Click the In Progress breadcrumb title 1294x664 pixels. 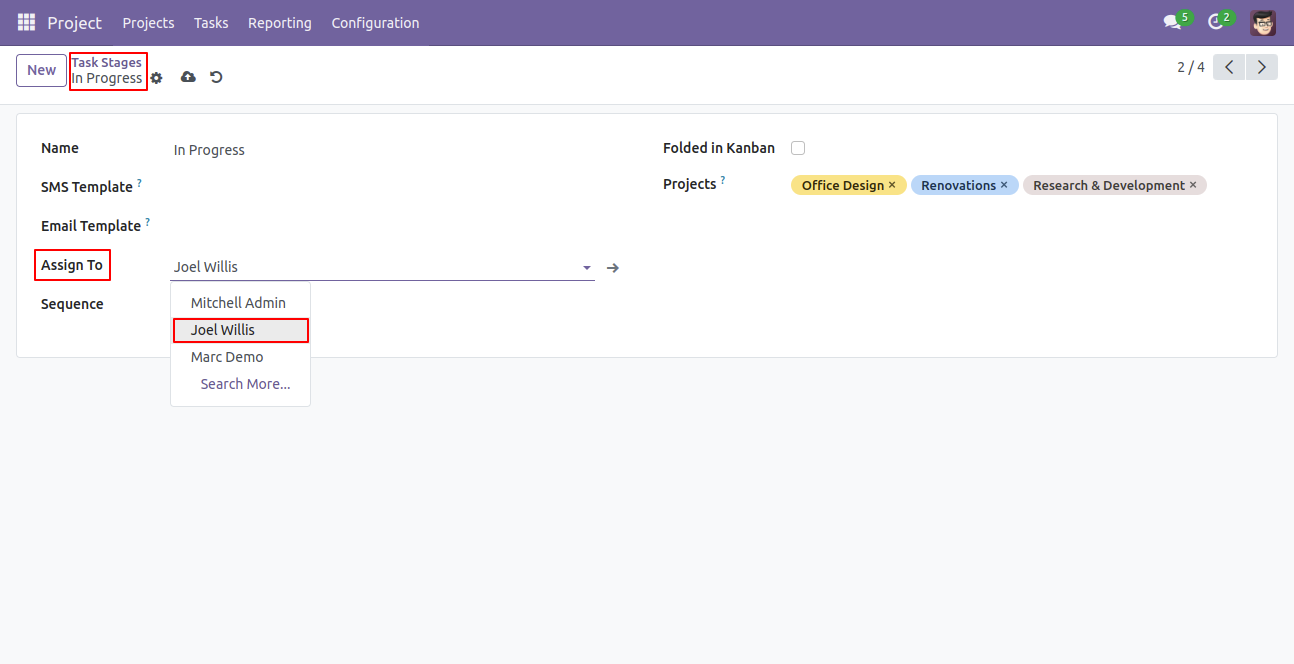click(106, 78)
